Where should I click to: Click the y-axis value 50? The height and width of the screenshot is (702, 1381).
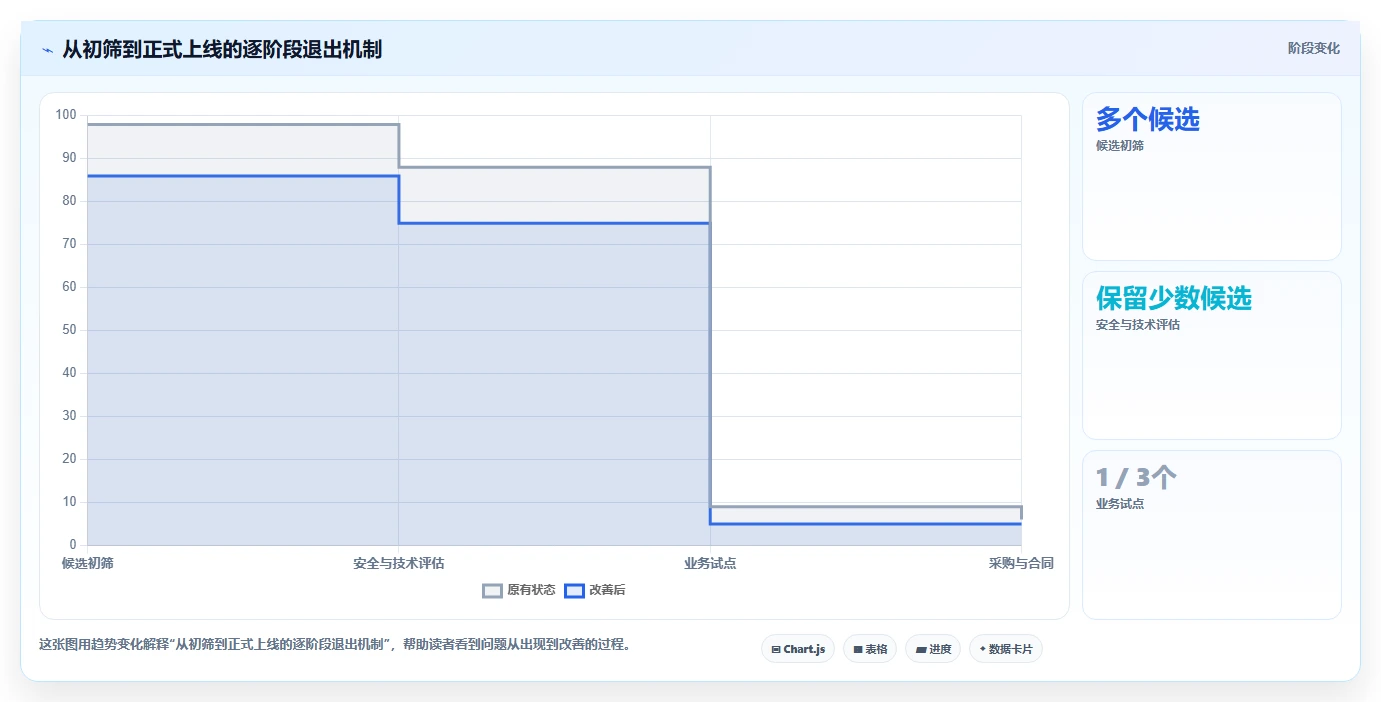coord(69,330)
